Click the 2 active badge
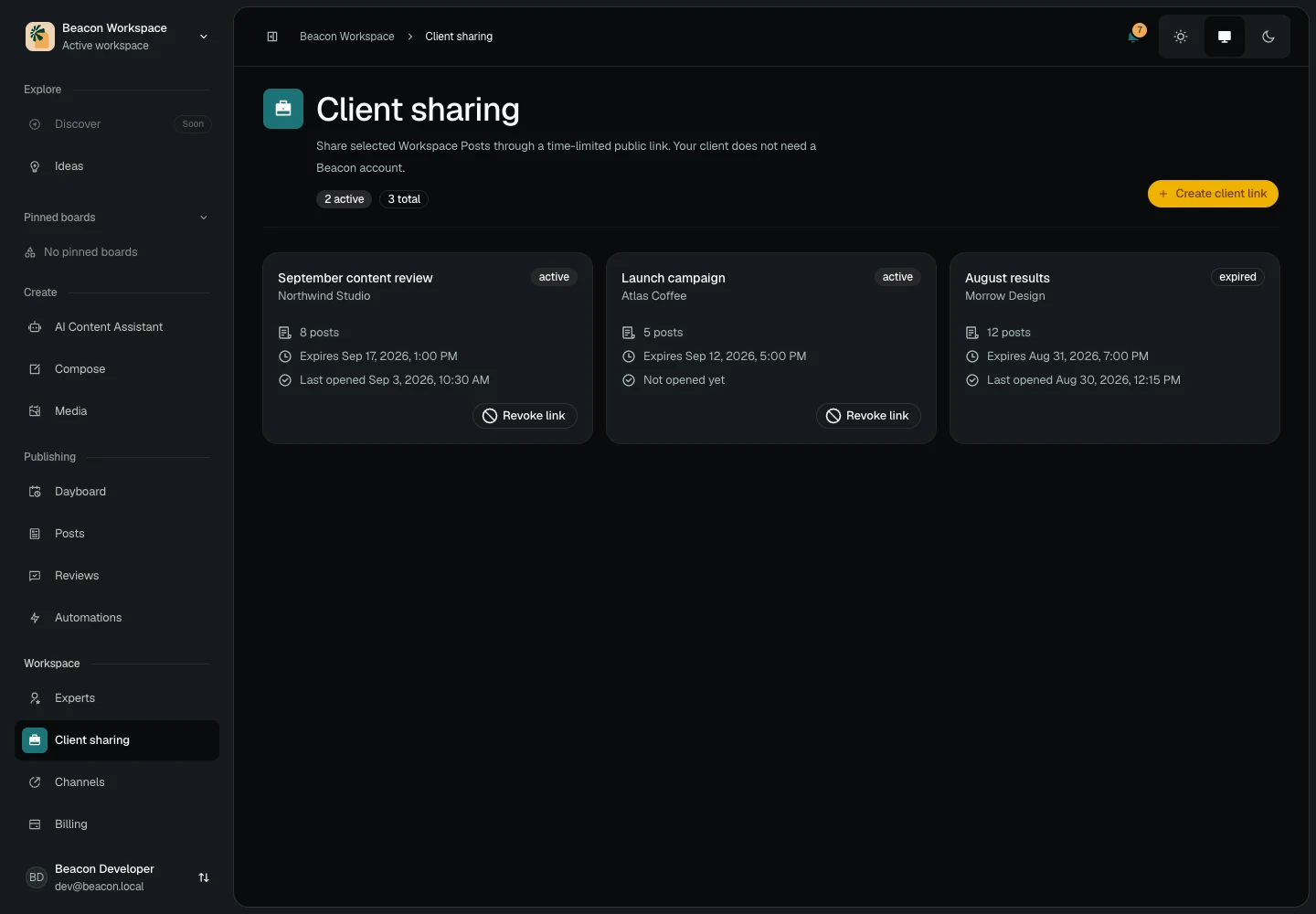Image resolution: width=1316 pixels, height=914 pixels. click(x=345, y=199)
